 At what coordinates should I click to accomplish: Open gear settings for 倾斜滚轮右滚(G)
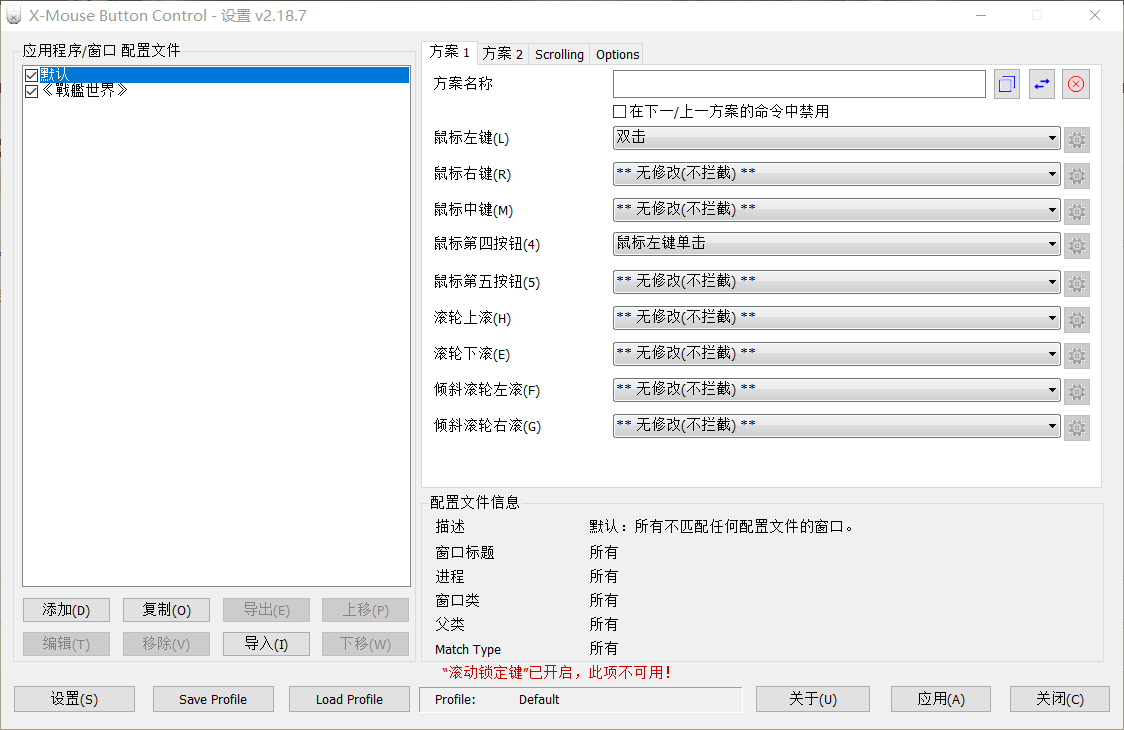click(1077, 428)
